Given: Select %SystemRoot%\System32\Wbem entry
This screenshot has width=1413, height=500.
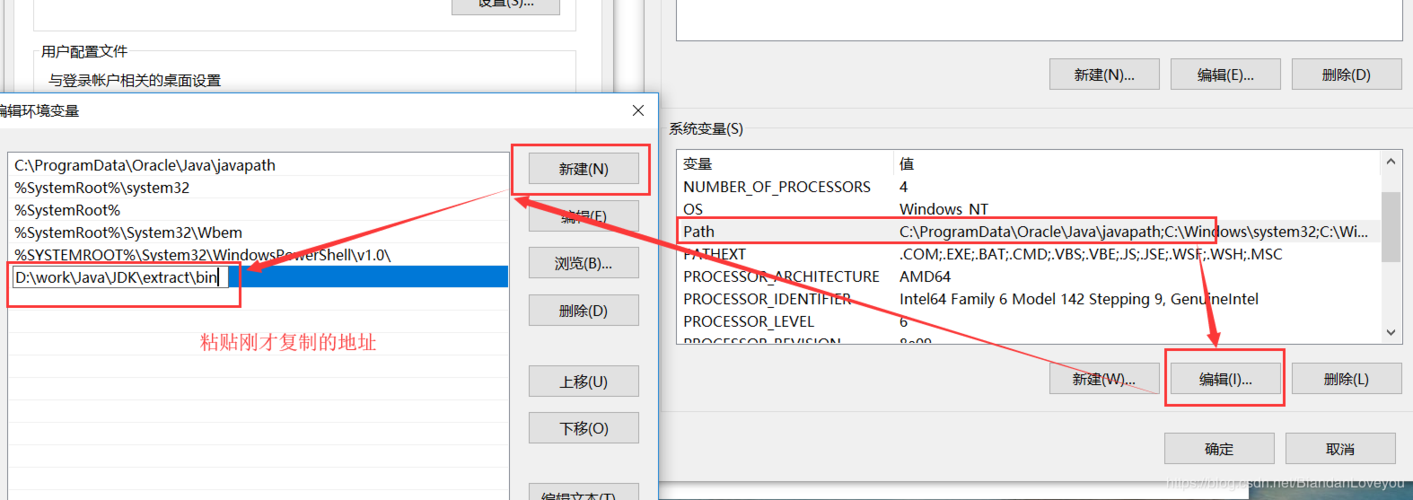Looking at the screenshot, I should (258, 232).
